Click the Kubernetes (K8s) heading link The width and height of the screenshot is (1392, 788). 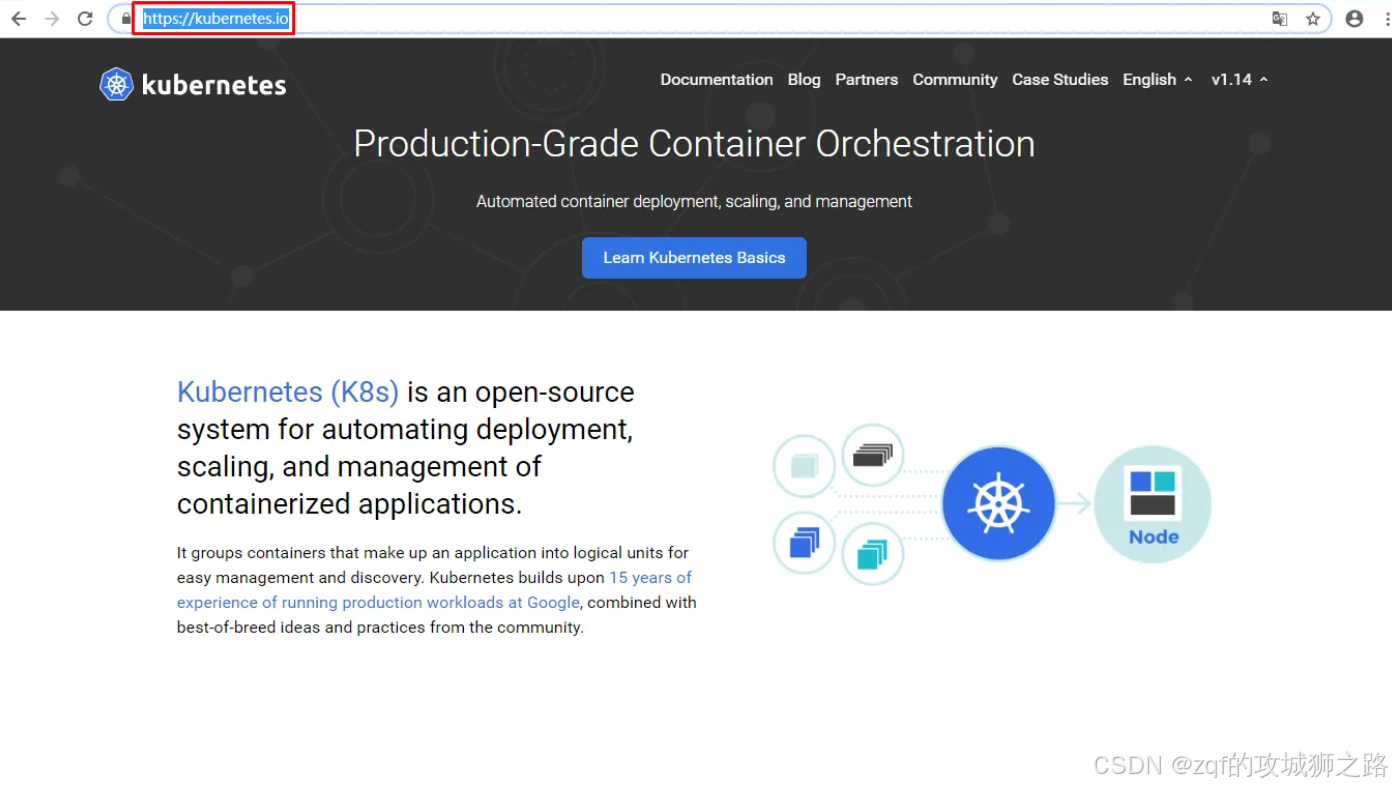[x=288, y=392]
